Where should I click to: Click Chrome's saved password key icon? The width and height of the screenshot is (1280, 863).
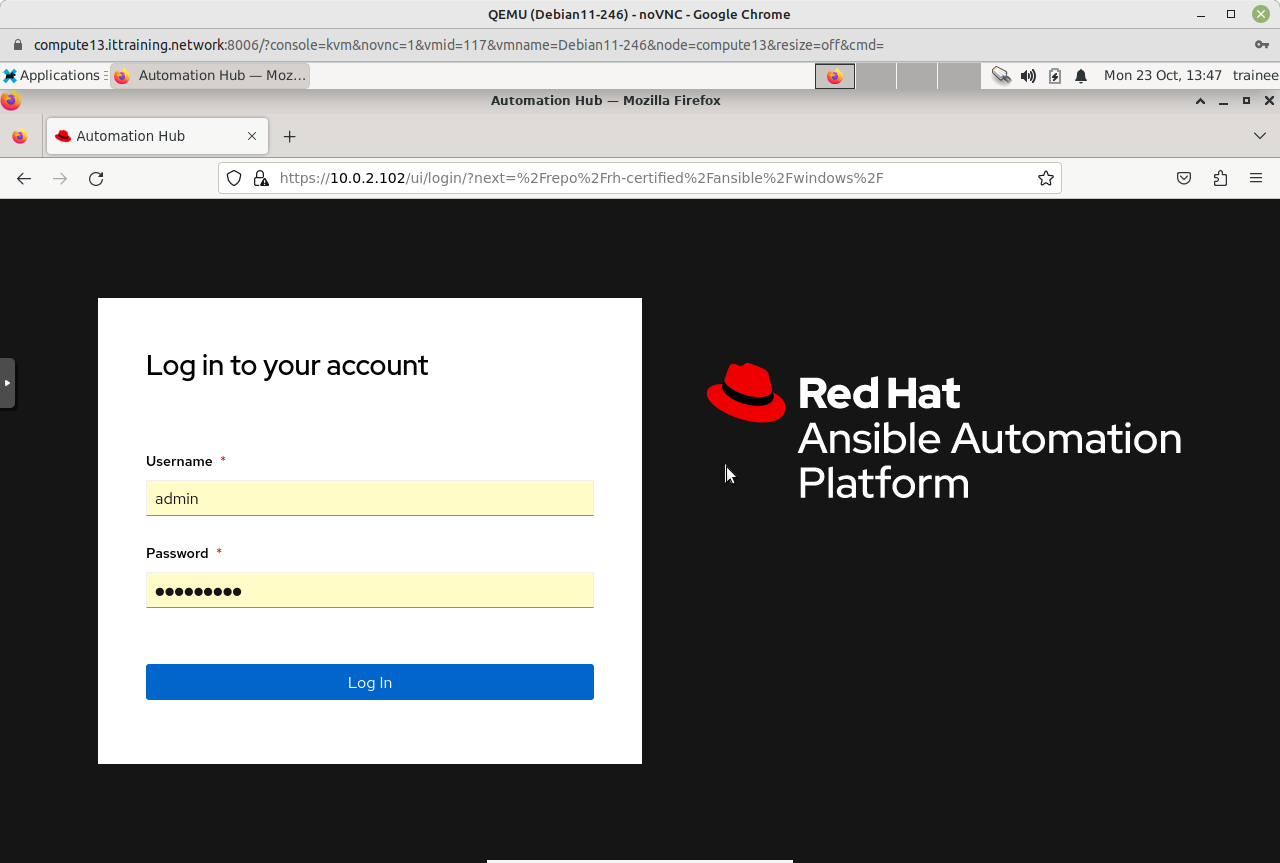(1261, 45)
